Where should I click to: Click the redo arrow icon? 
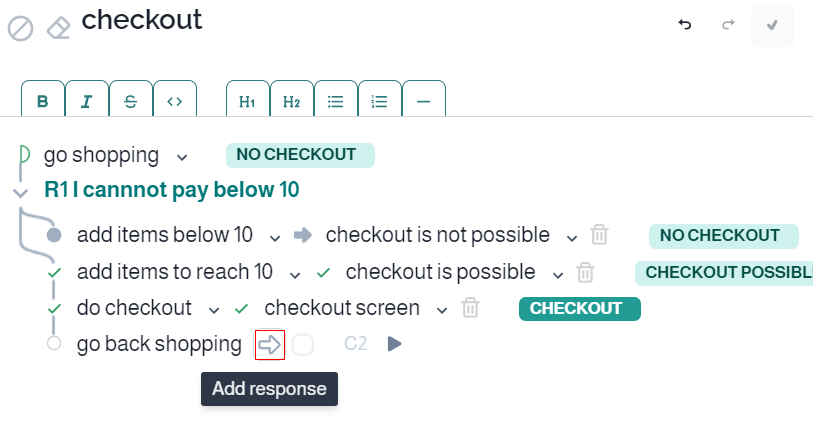click(728, 24)
